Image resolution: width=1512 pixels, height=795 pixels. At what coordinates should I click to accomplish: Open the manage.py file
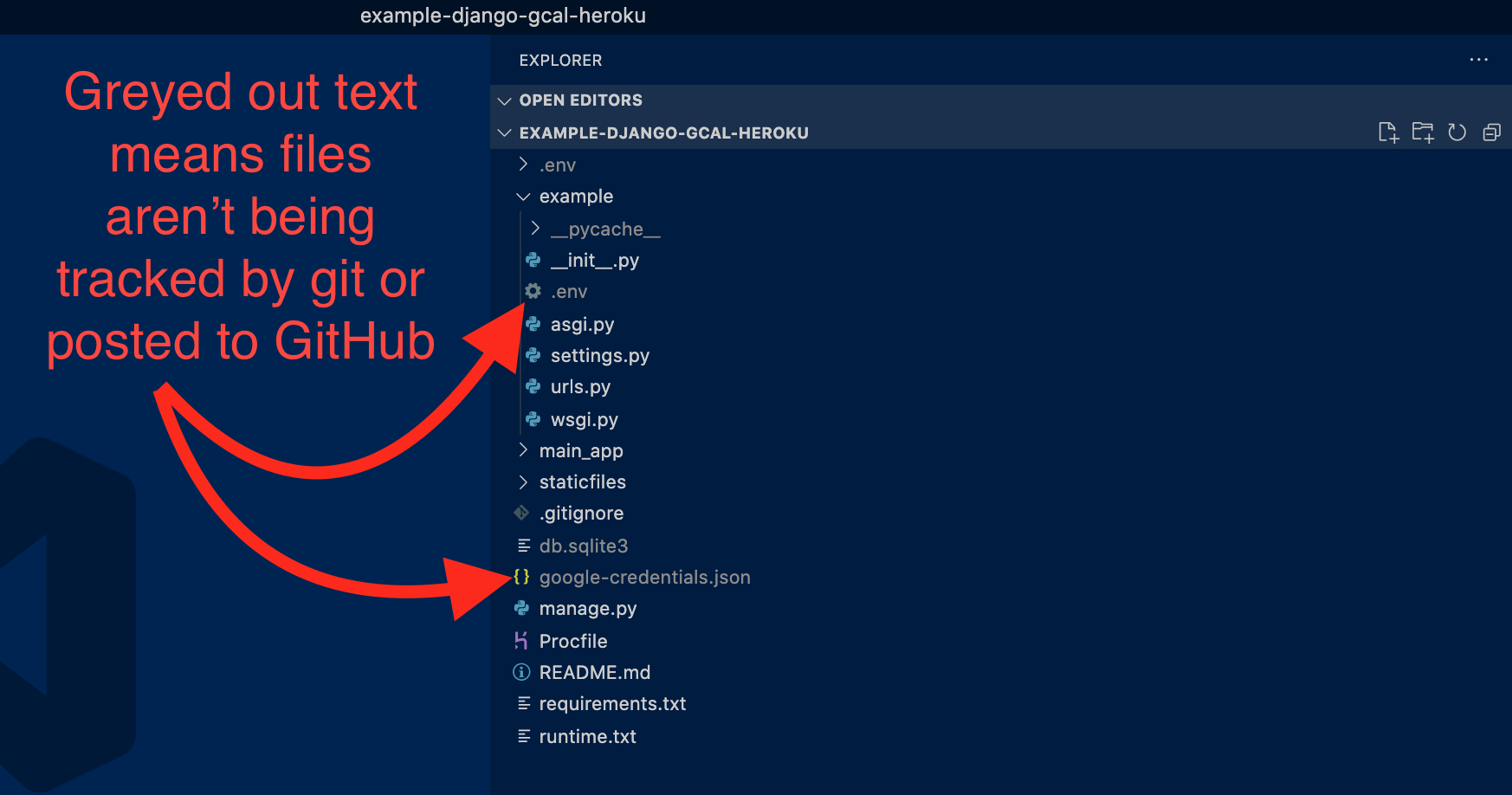point(588,609)
